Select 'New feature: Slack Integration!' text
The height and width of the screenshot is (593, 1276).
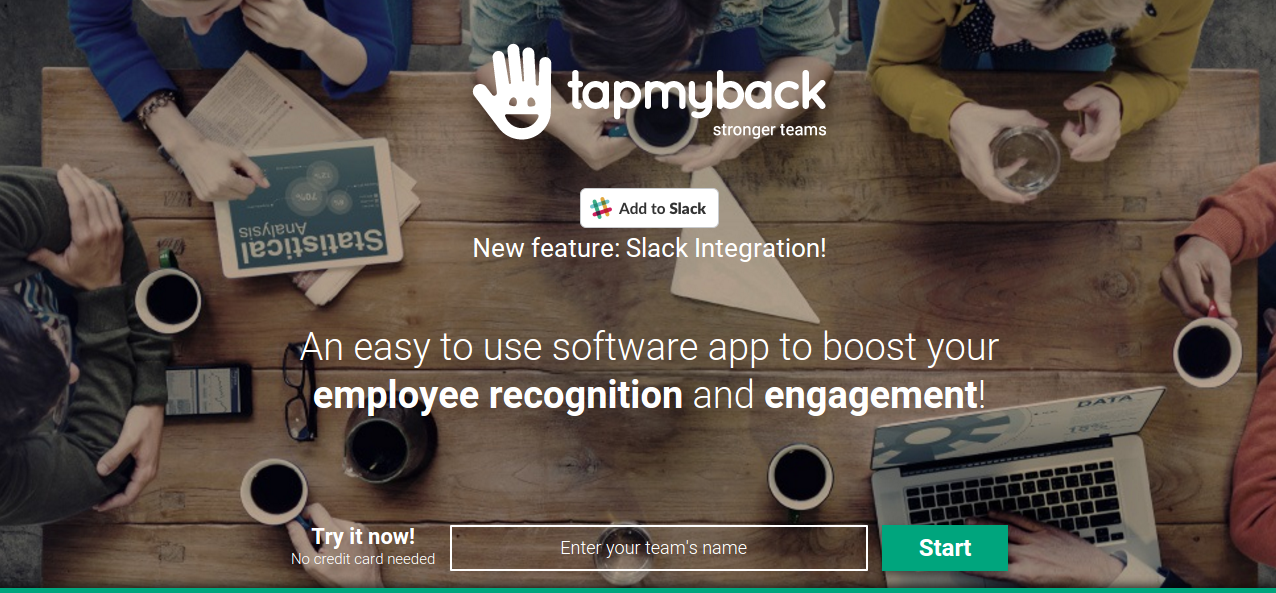(x=649, y=248)
